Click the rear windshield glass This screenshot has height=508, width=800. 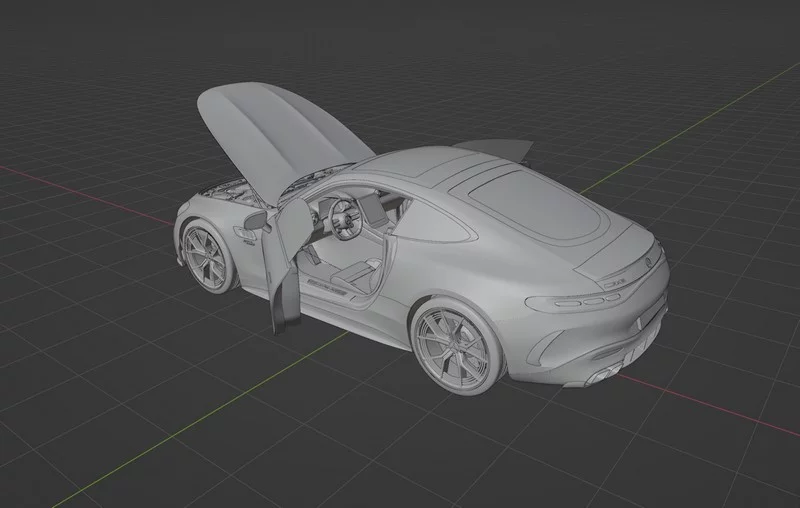point(536,204)
